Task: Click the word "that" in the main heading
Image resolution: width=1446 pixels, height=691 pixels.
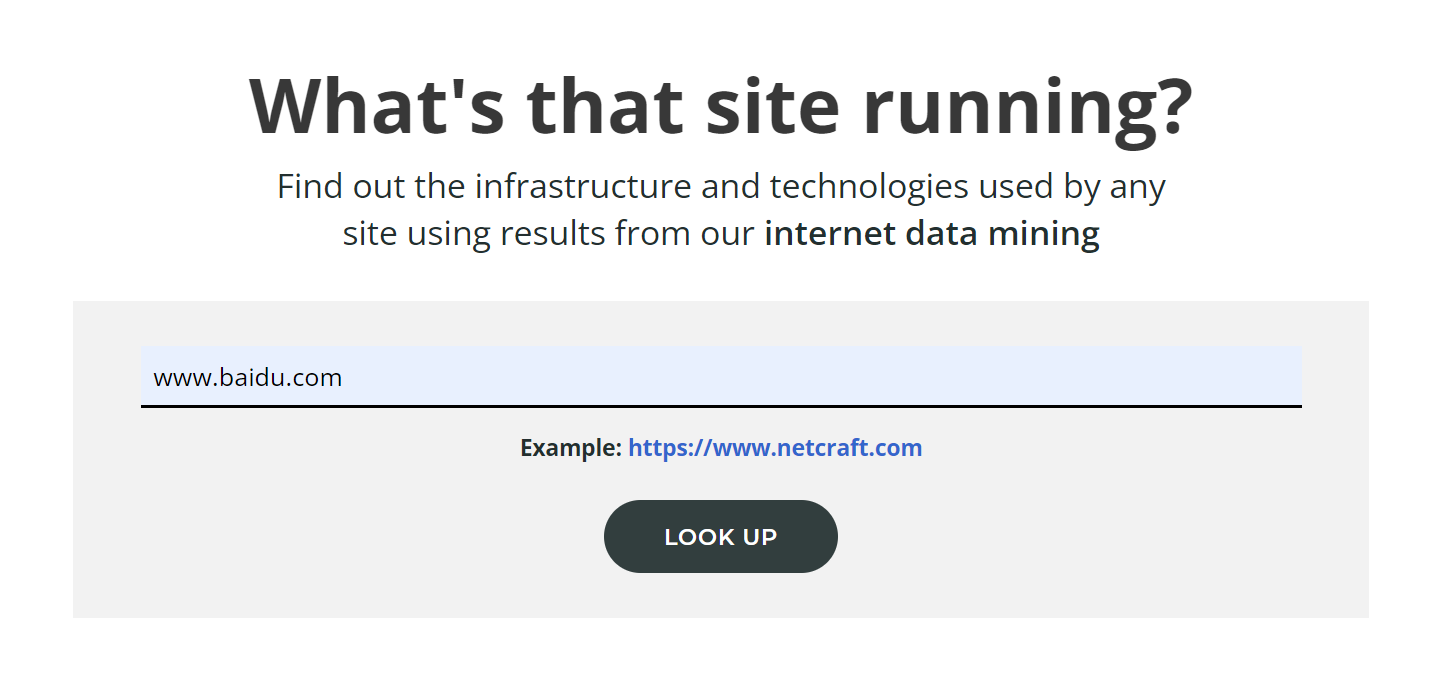Action: (x=606, y=106)
